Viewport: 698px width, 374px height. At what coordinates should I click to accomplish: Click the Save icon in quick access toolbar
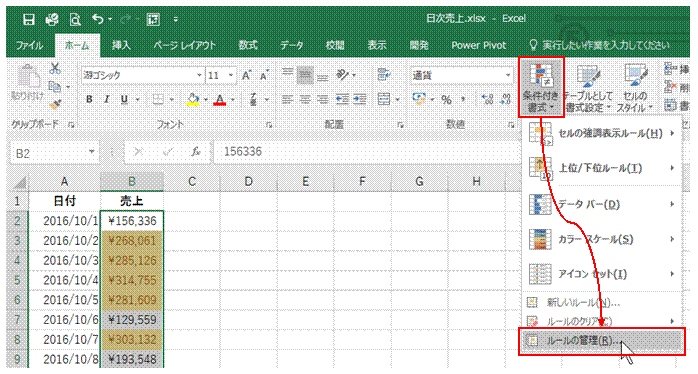[29, 19]
